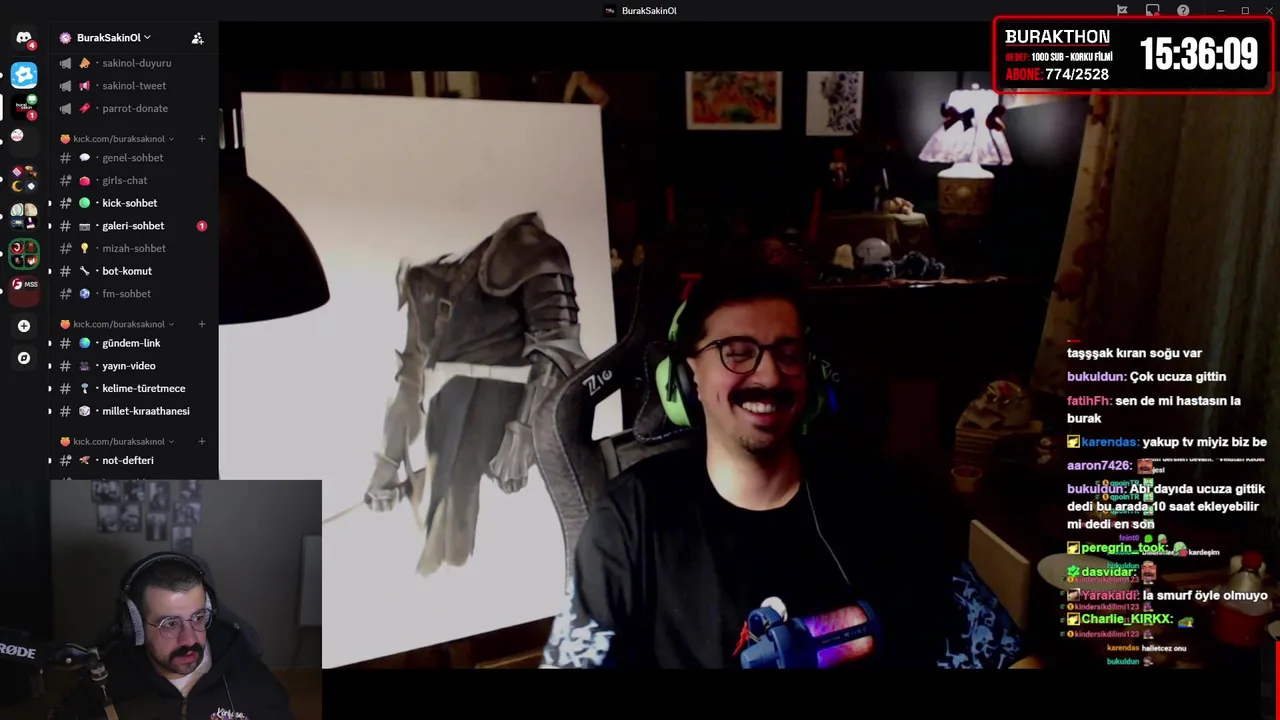Open the not-defteri channel

133,460
